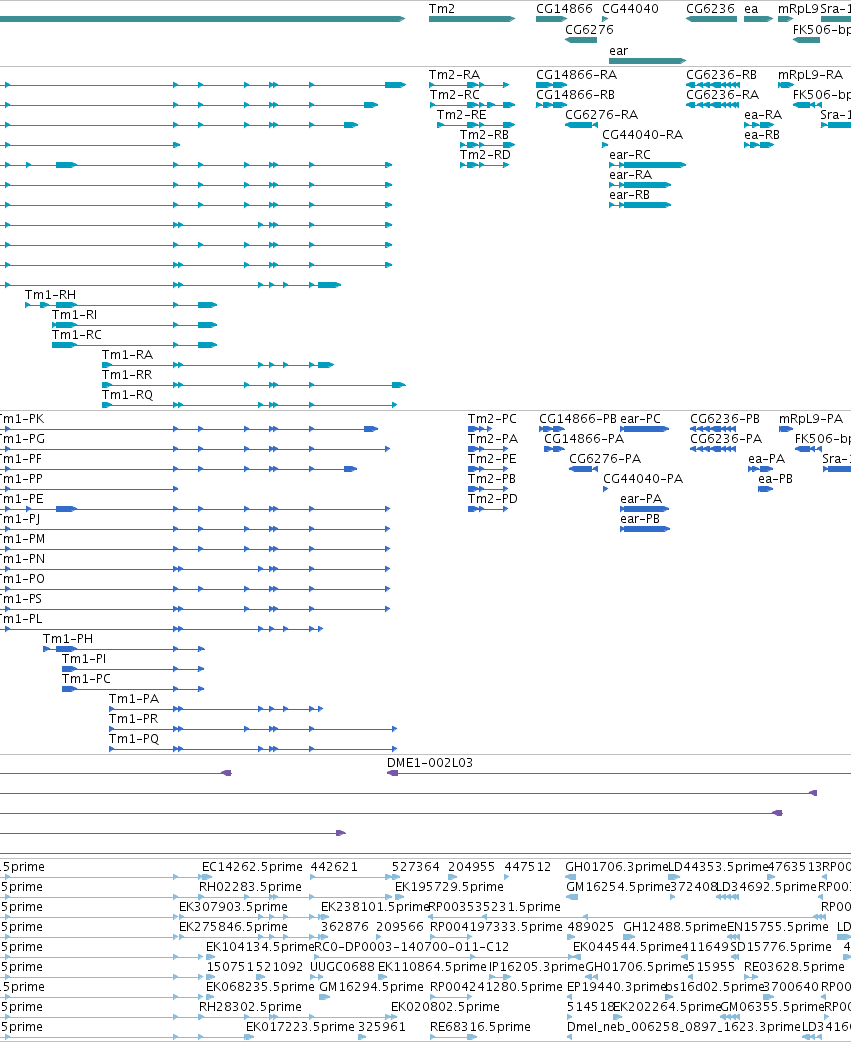Click the CG14866-PB protein label

click(578, 419)
